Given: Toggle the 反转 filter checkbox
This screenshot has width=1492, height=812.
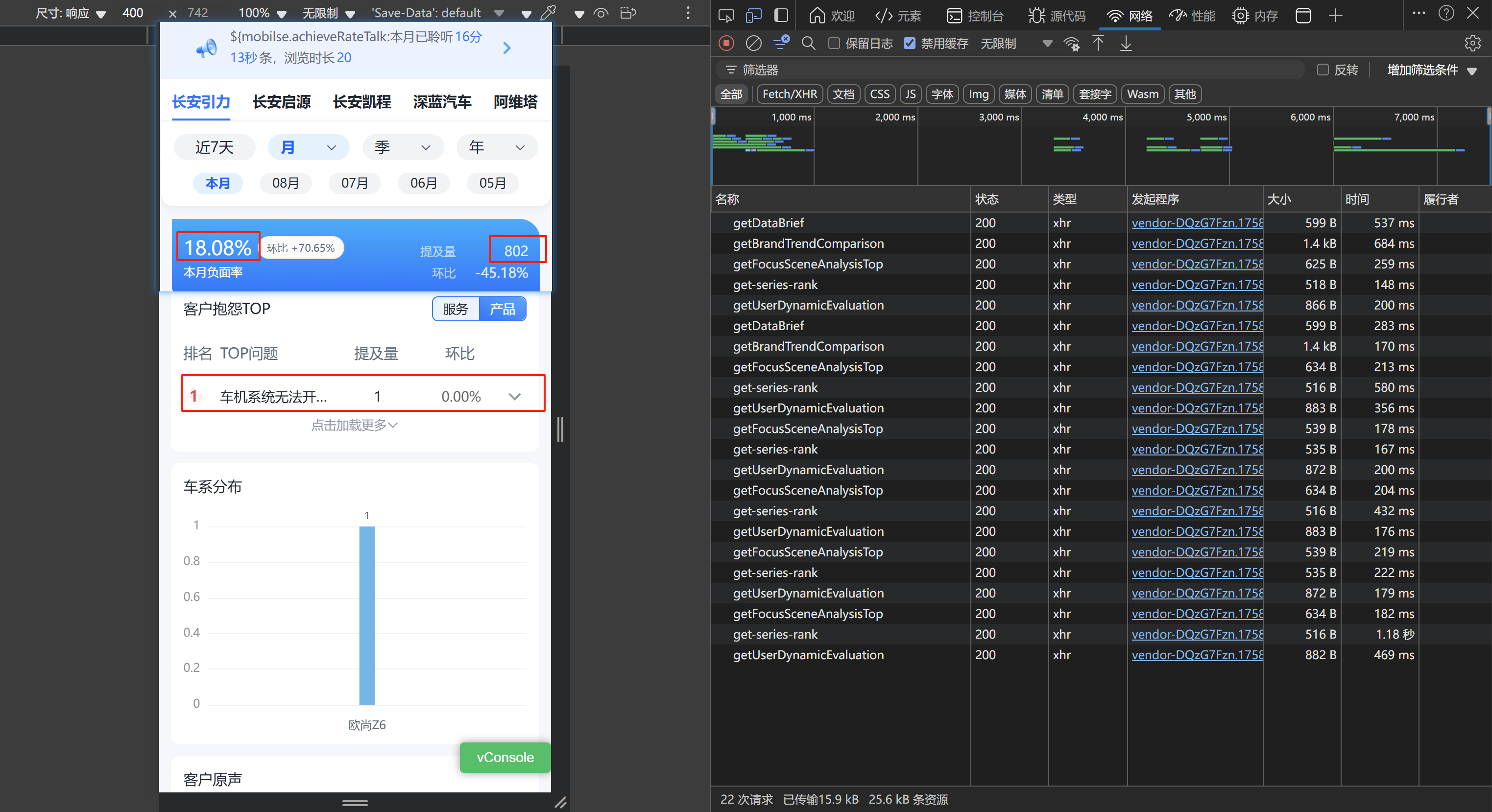Looking at the screenshot, I should point(1323,70).
